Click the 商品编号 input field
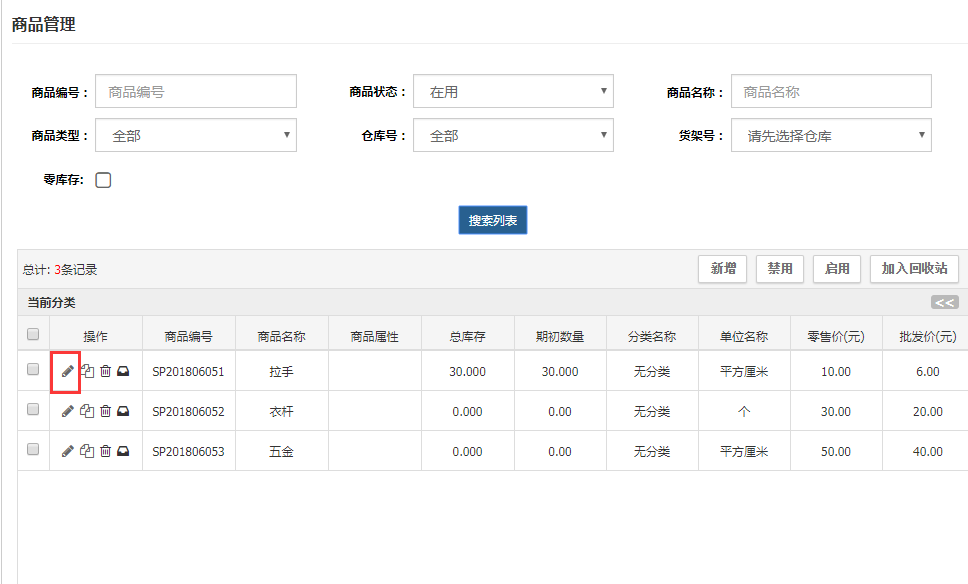This screenshot has height=584, width=968. click(x=196, y=92)
